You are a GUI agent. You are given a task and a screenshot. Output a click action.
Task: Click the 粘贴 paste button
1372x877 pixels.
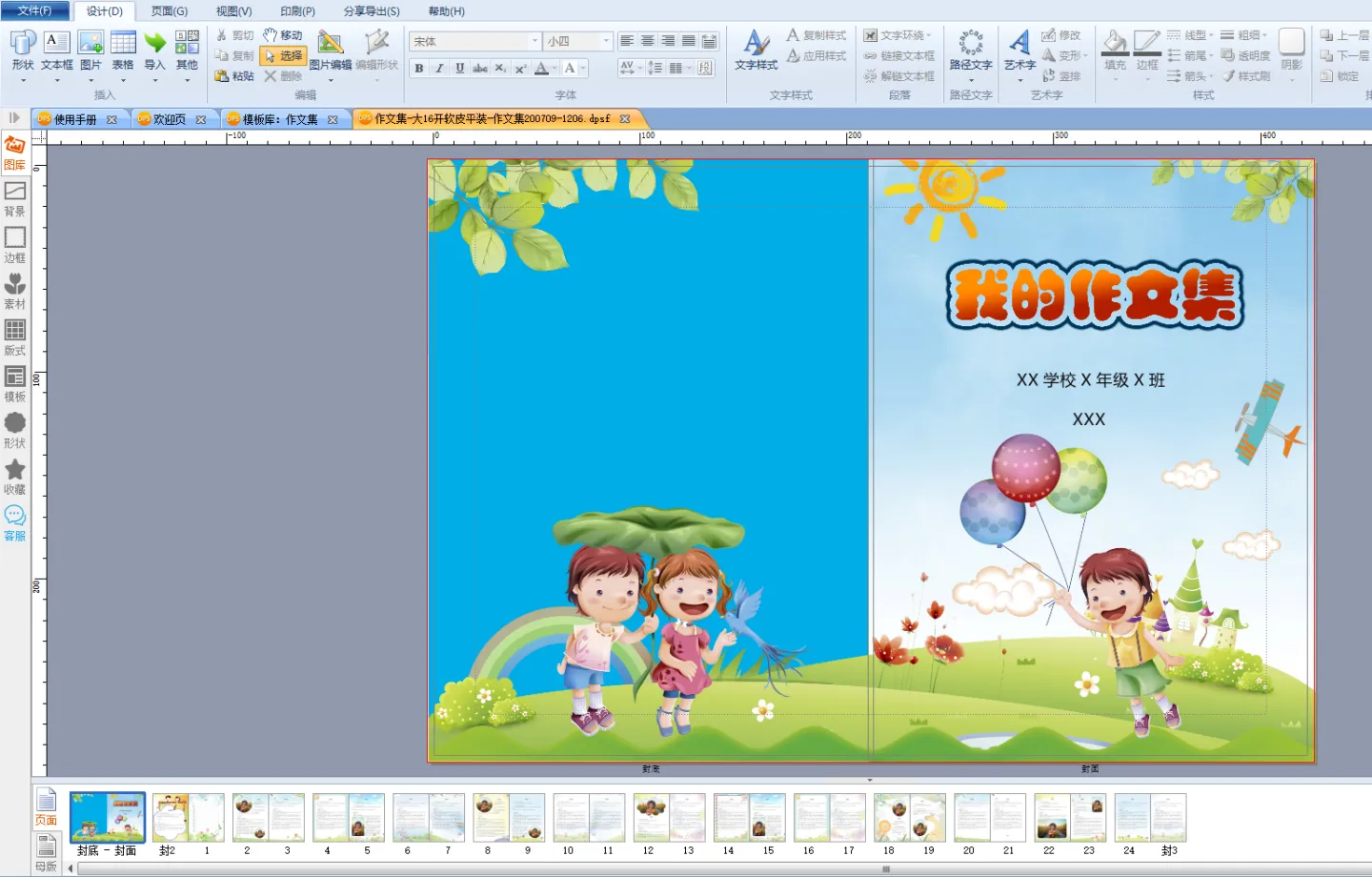pyautogui.click(x=234, y=76)
